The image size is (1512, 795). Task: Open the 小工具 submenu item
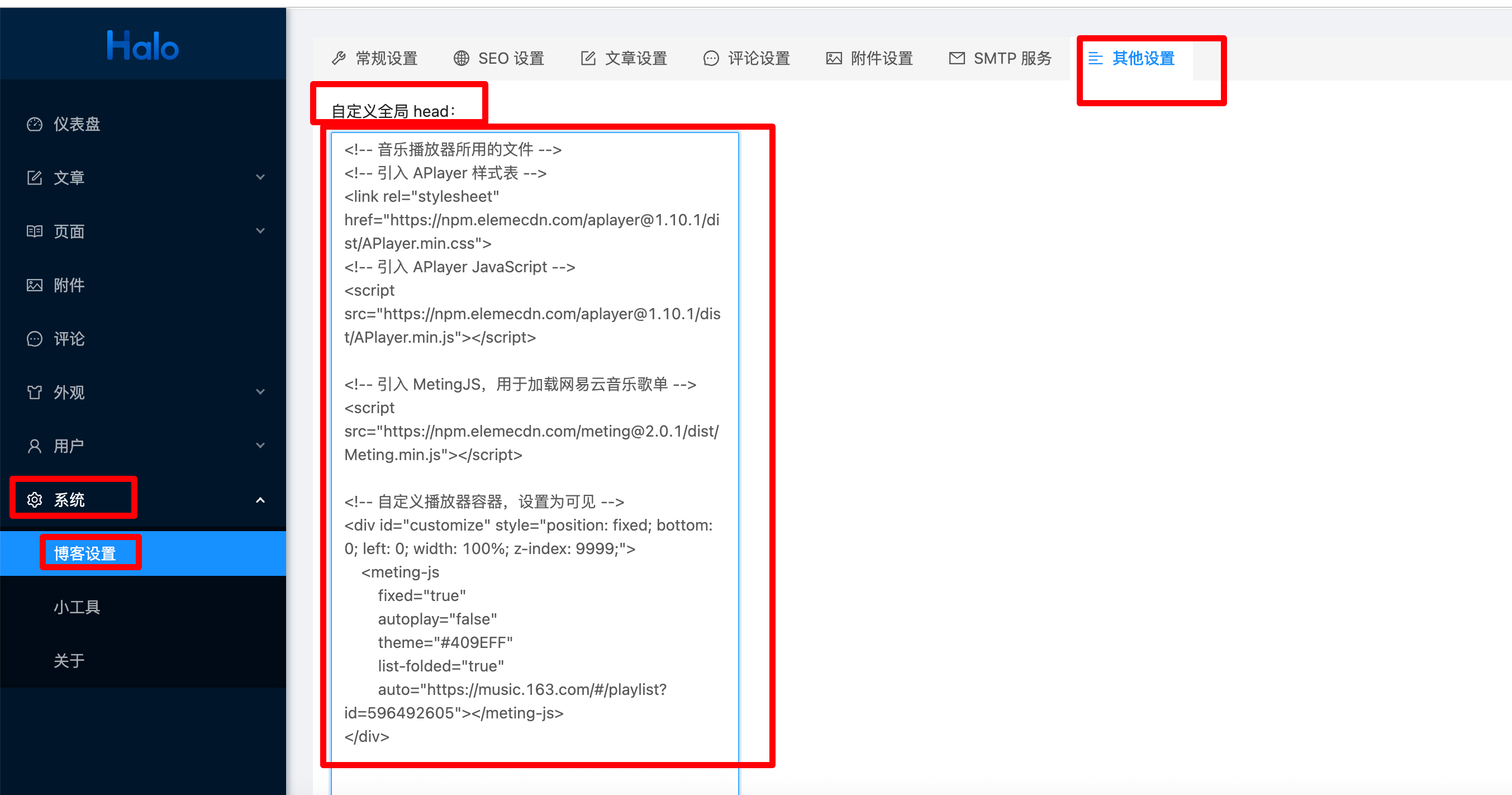[77, 607]
